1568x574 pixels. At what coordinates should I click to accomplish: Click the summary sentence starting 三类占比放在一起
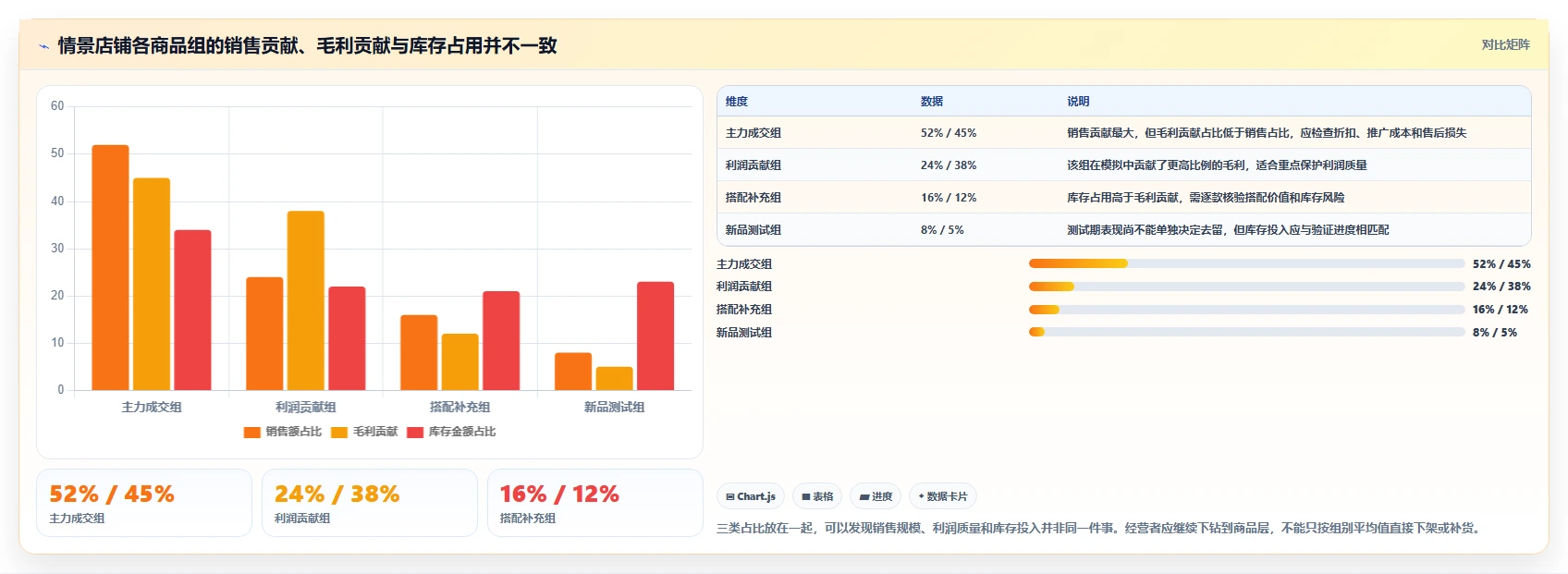click(1100, 529)
